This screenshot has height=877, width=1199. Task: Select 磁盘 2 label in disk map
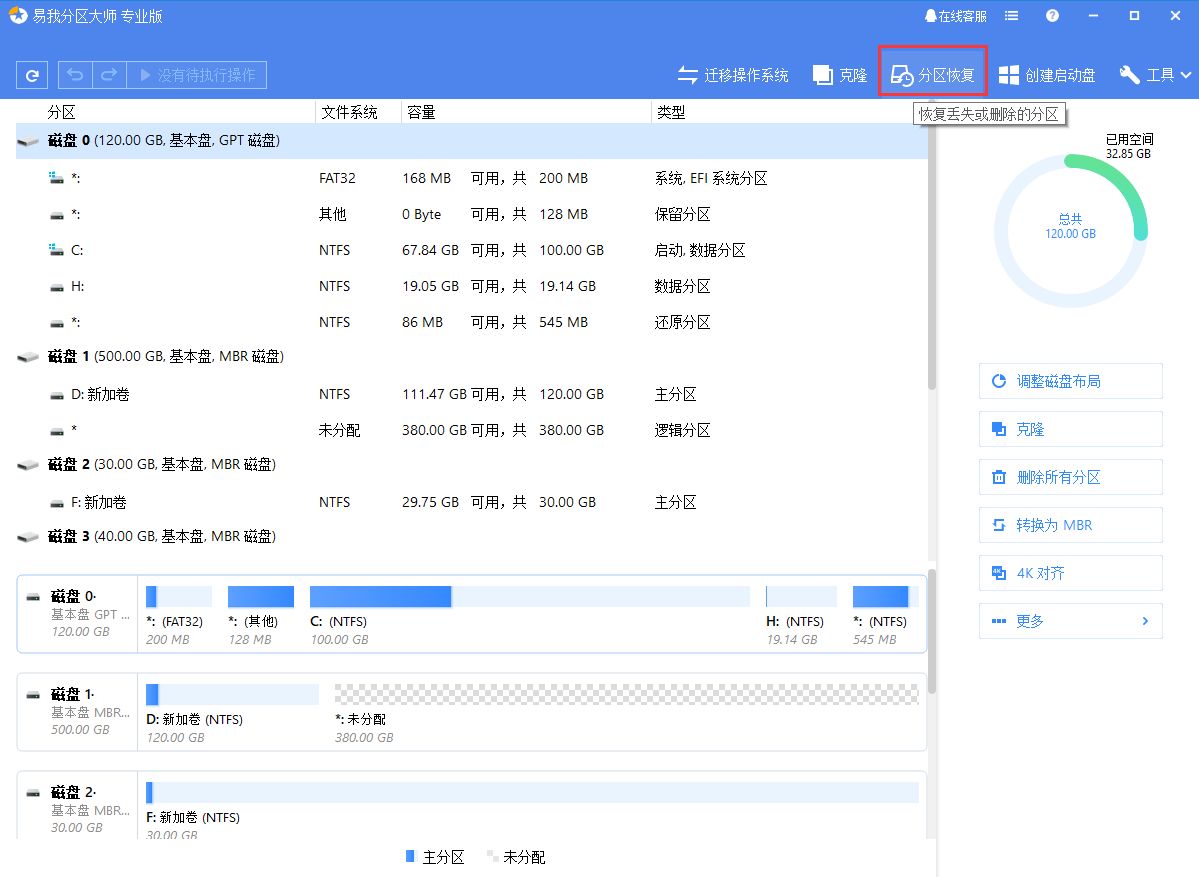(77, 807)
